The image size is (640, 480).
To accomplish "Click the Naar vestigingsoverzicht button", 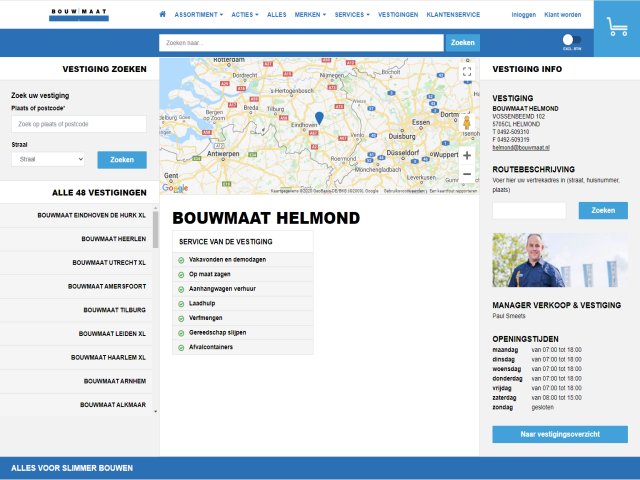I will click(x=560, y=434).
